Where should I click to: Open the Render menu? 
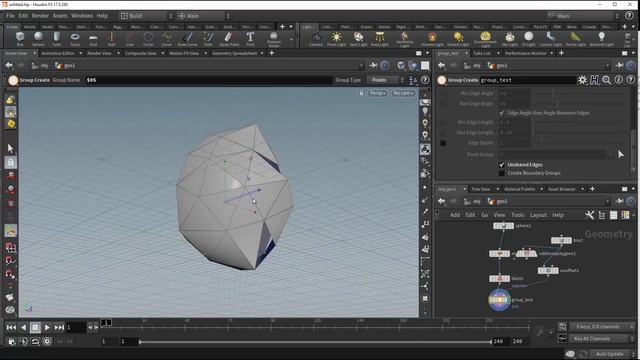[40, 16]
